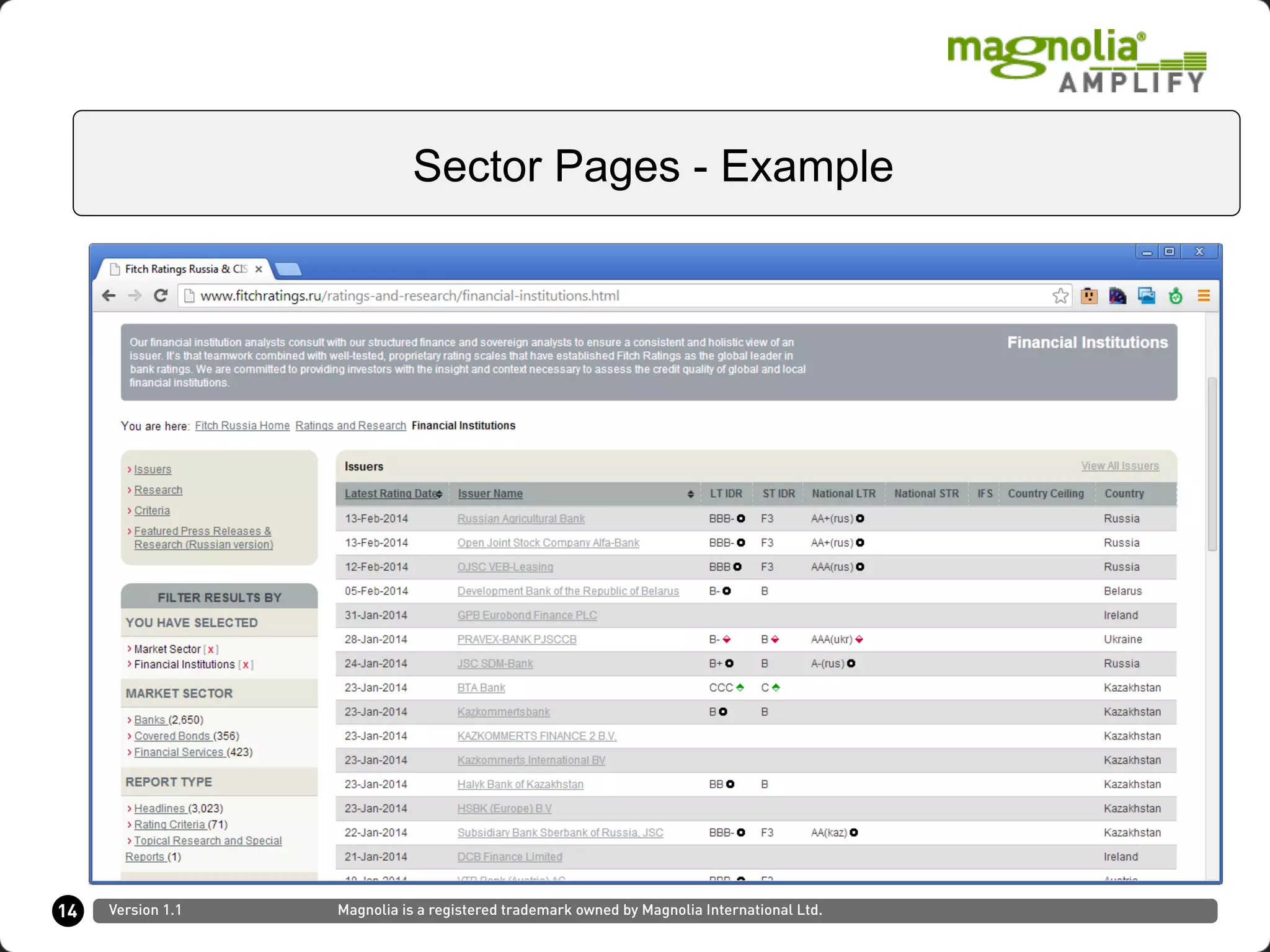Viewport: 1270px width, 952px height.
Task: Open DCB Finance Limited issuer
Action: coord(510,857)
